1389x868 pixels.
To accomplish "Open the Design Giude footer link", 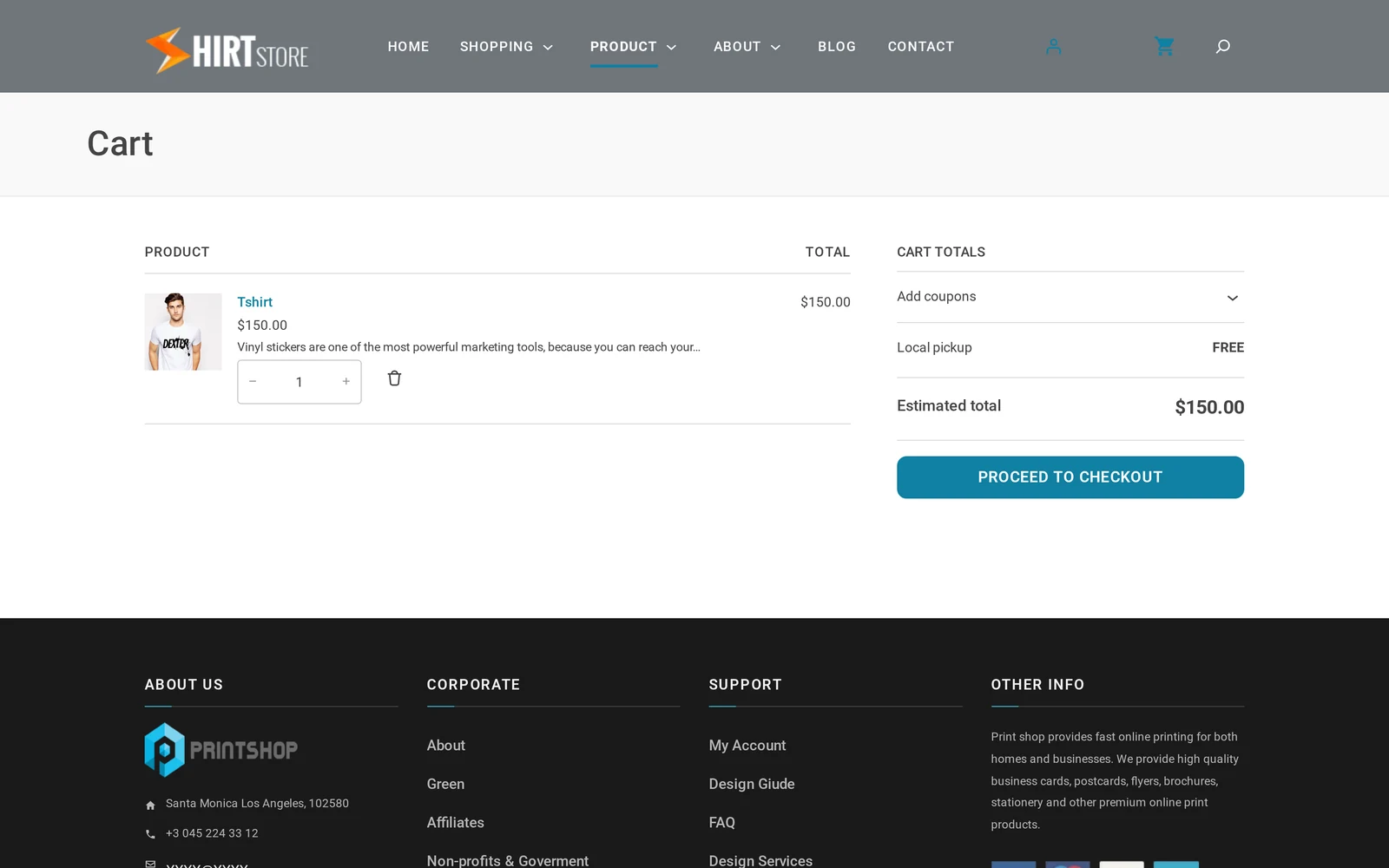I will pyautogui.click(x=751, y=784).
